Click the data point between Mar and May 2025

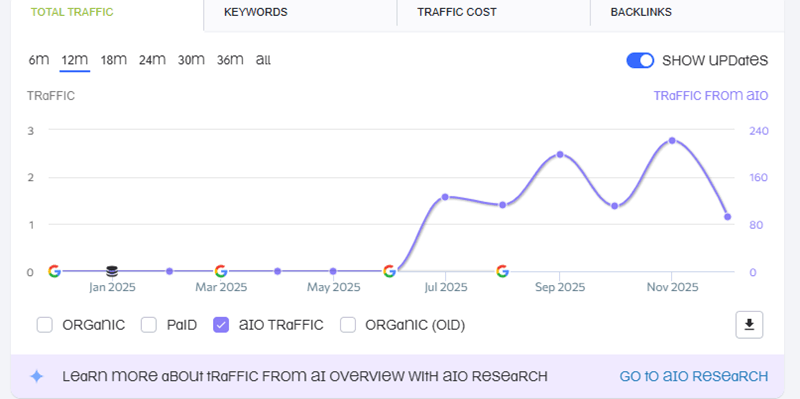click(278, 271)
